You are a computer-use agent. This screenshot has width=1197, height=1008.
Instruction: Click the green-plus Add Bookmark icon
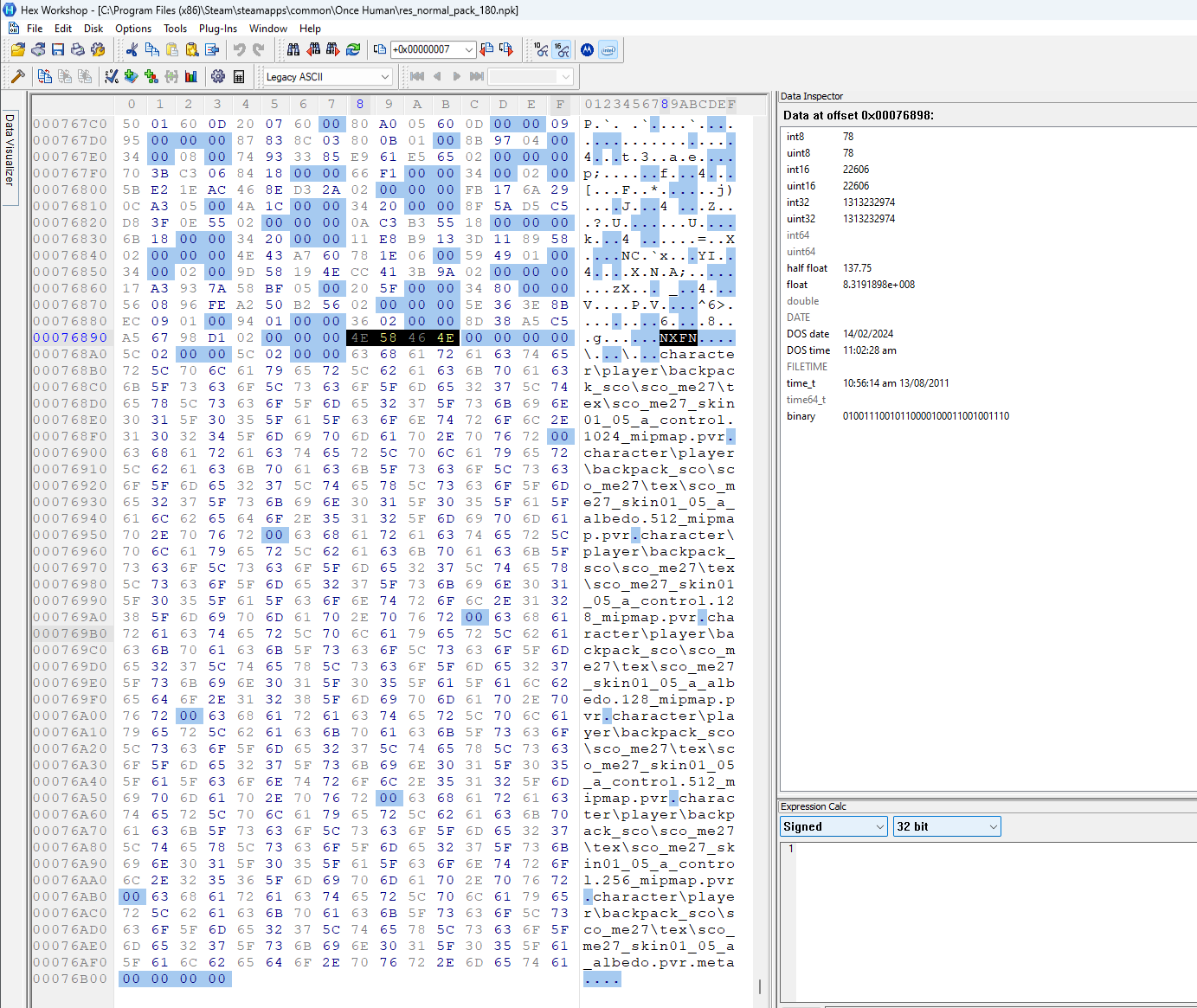151,76
